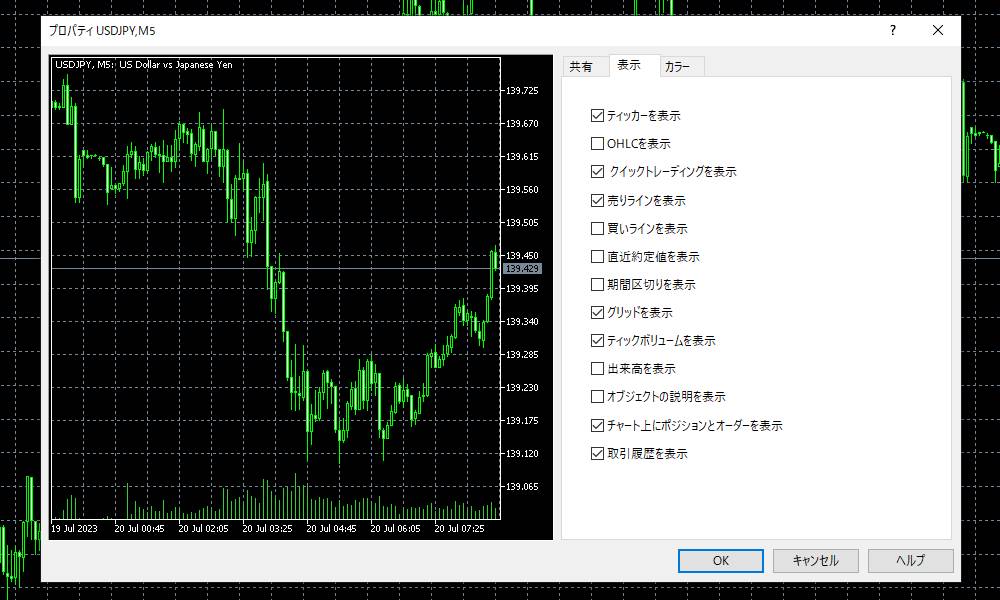Enable the OHLCを表示 option
The height and width of the screenshot is (600, 1000).
tap(598, 144)
